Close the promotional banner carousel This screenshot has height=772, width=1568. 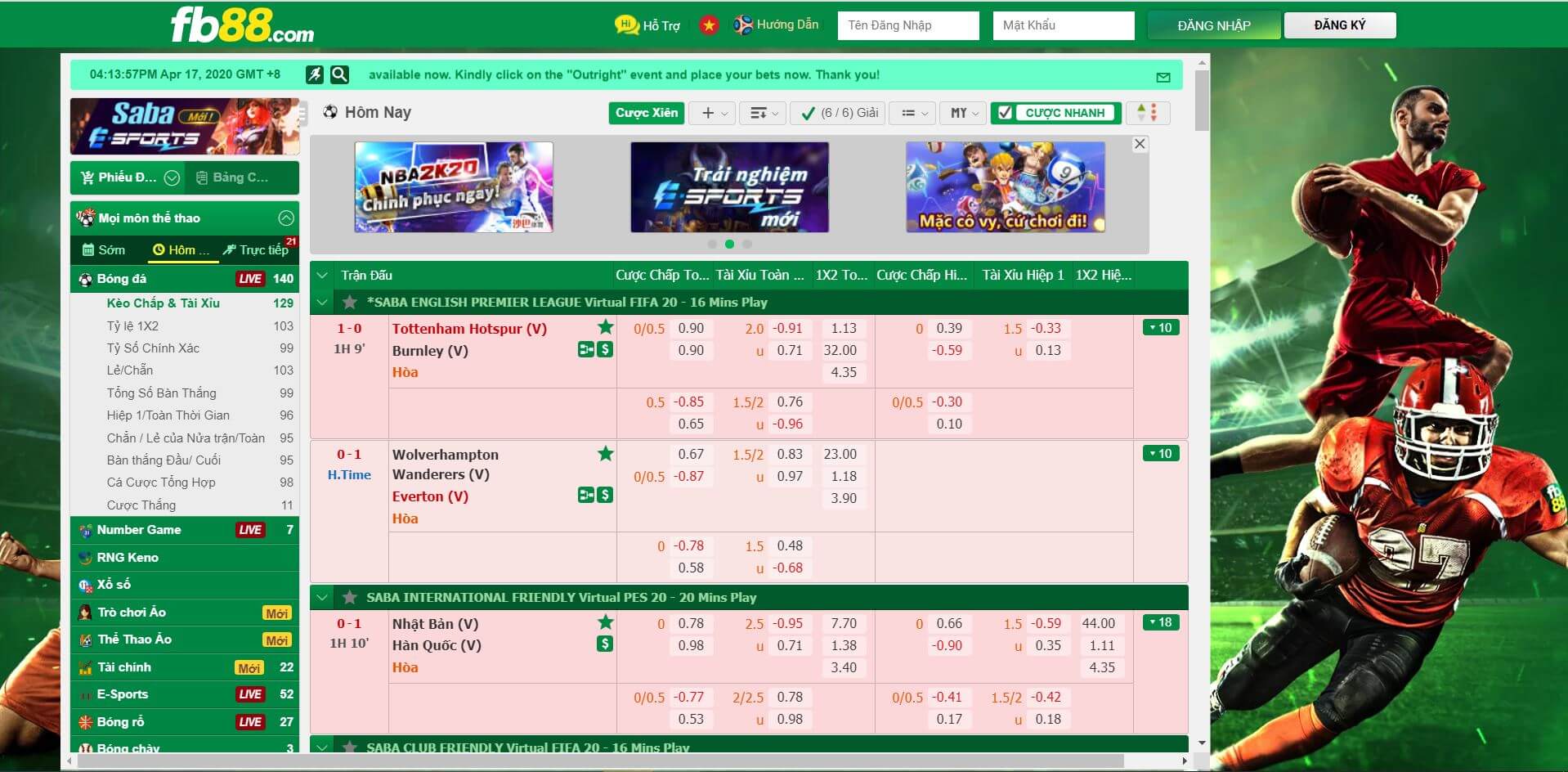point(1140,144)
